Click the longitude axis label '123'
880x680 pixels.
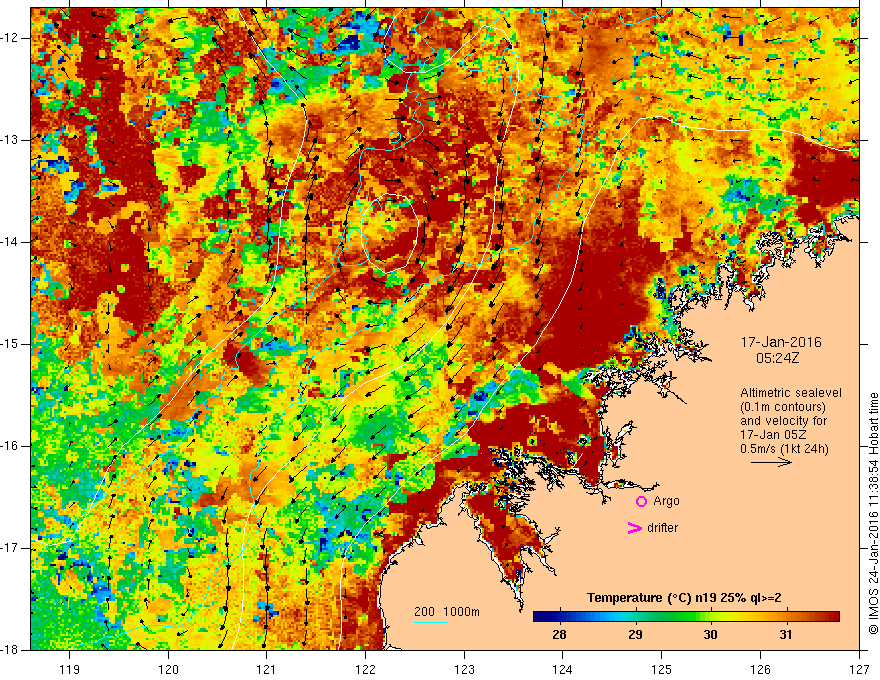pos(464,669)
